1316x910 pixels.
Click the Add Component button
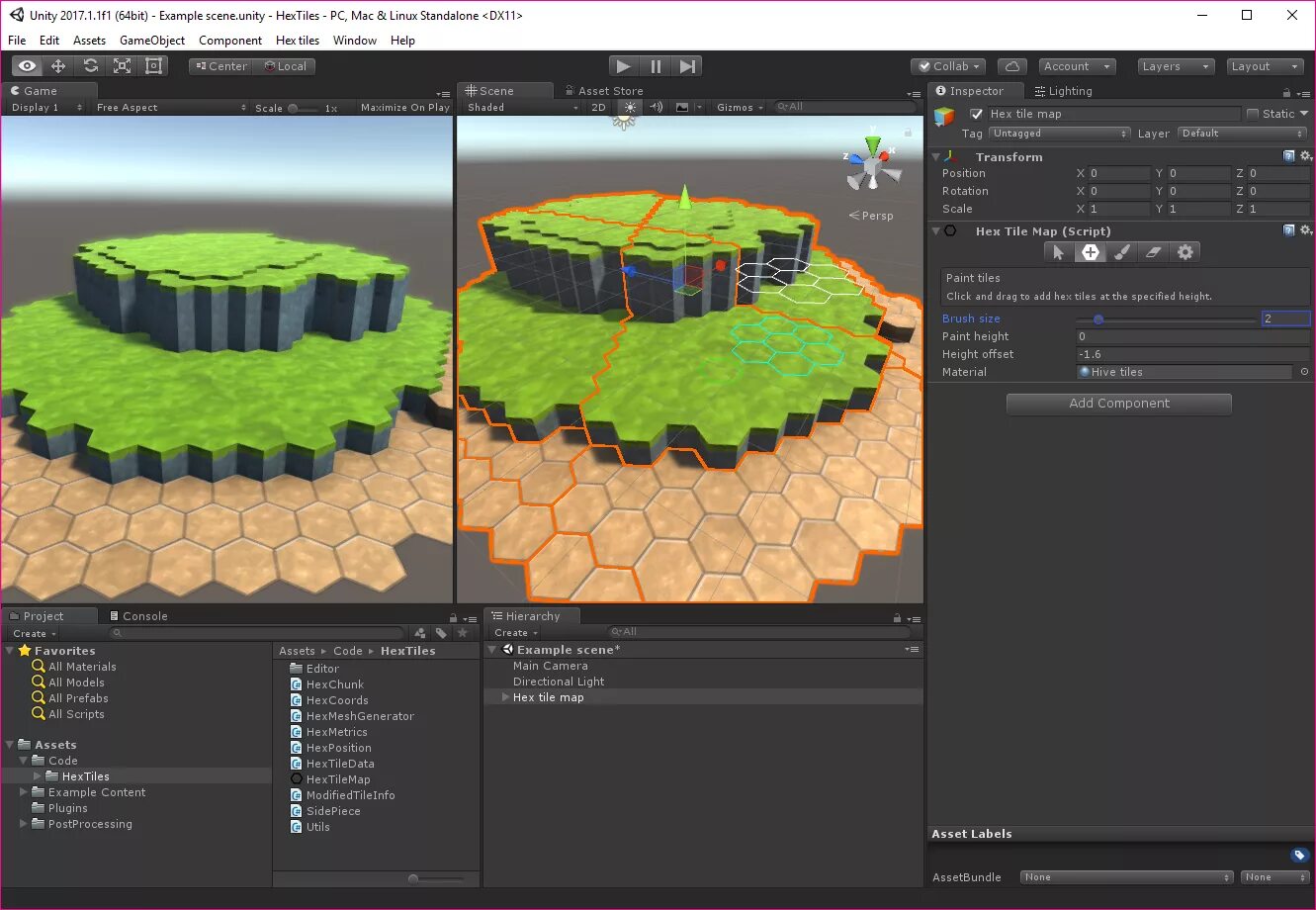[x=1119, y=404]
